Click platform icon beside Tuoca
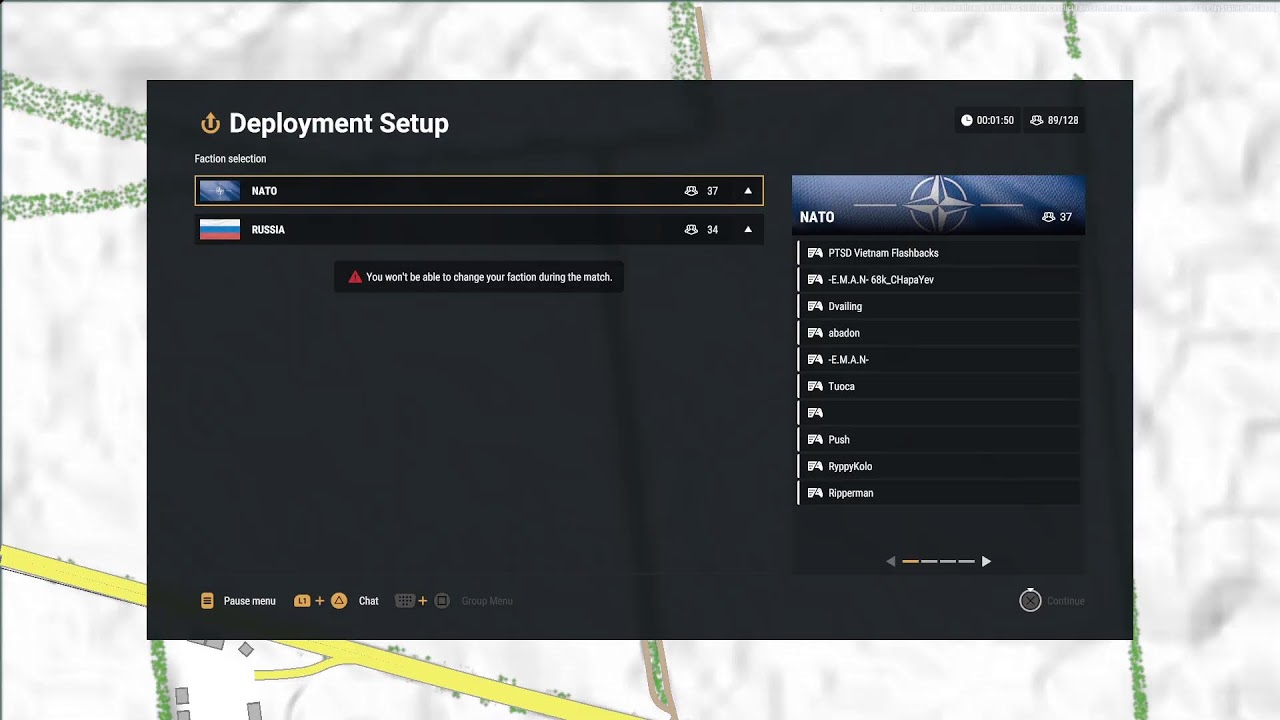Image resolution: width=1280 pixels, height=720 pixels. (815, 386)
